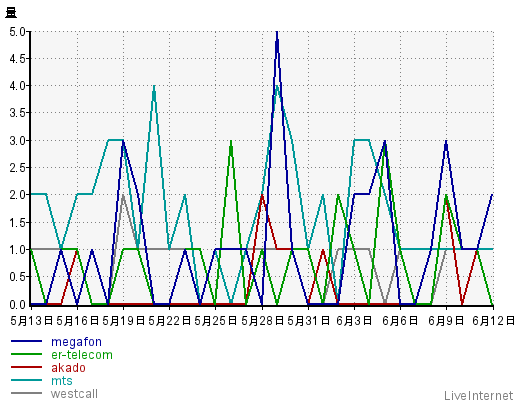Click the mts legend label
The height and width of the screenshot is (405, 520).
[x=62, y=381]
